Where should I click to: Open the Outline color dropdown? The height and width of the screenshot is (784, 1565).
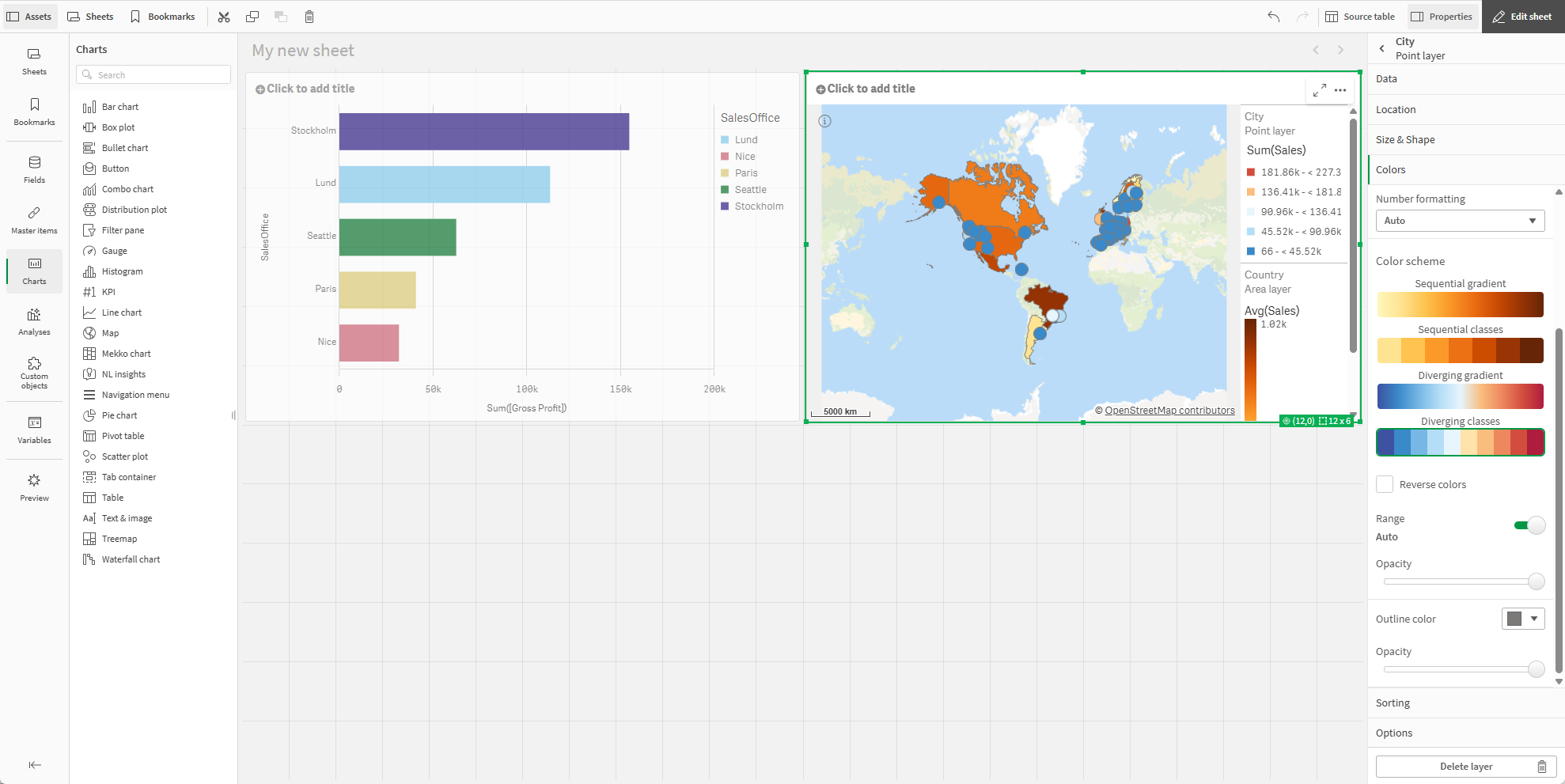[x=1522, y=619]
